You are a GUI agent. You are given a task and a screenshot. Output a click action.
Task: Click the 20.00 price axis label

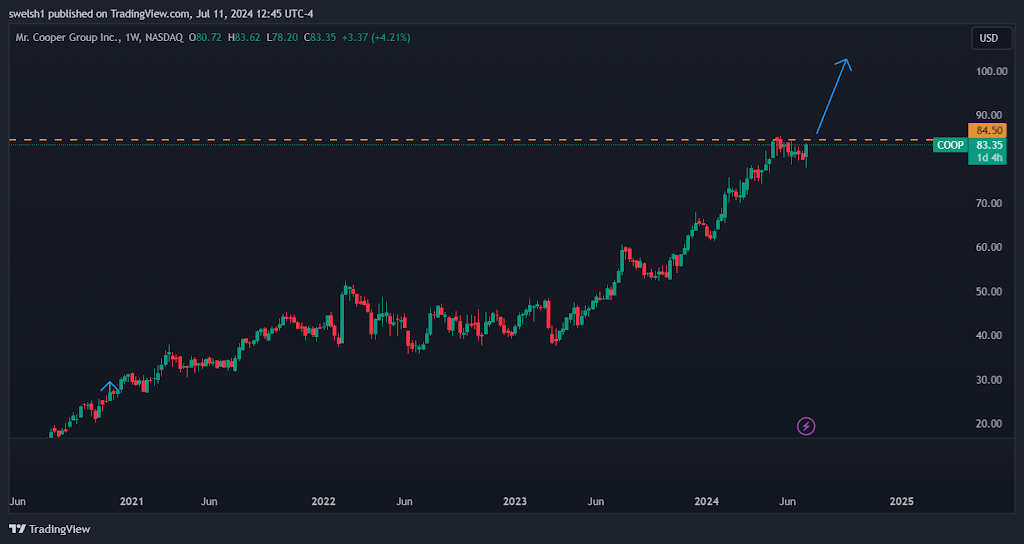click(x=991, y=423)
